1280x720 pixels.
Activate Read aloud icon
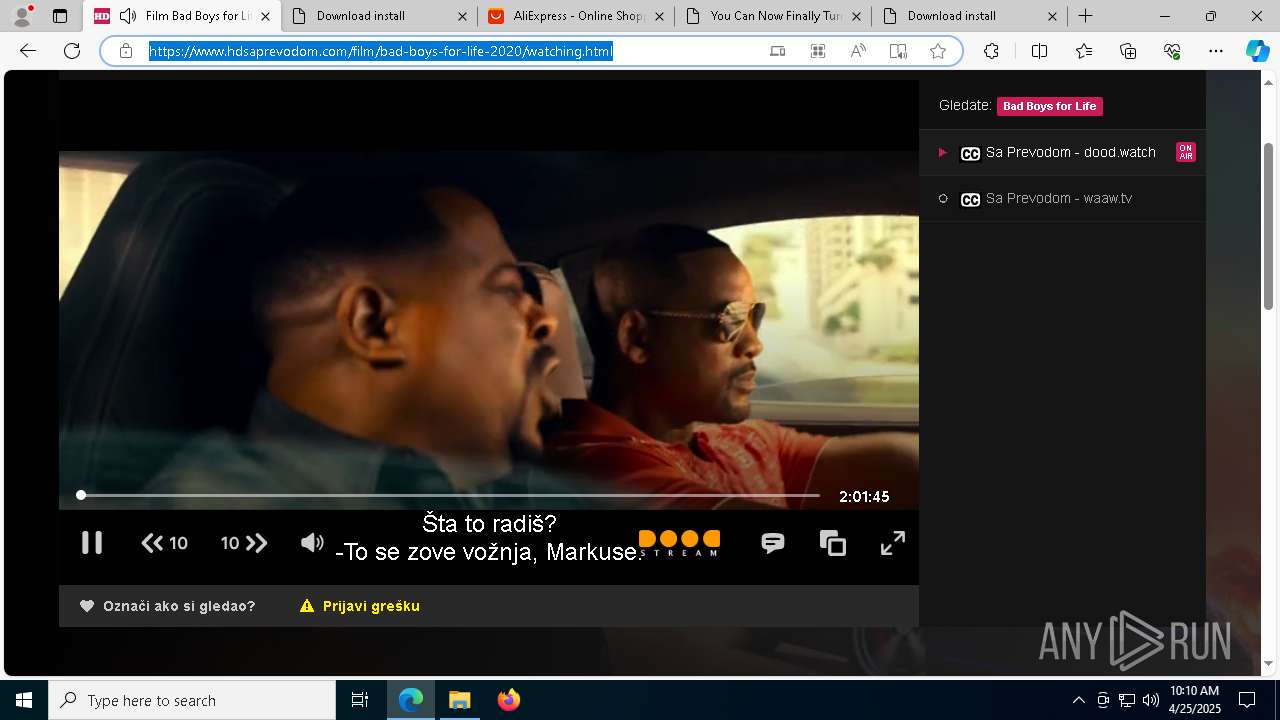tap(858, 51)
